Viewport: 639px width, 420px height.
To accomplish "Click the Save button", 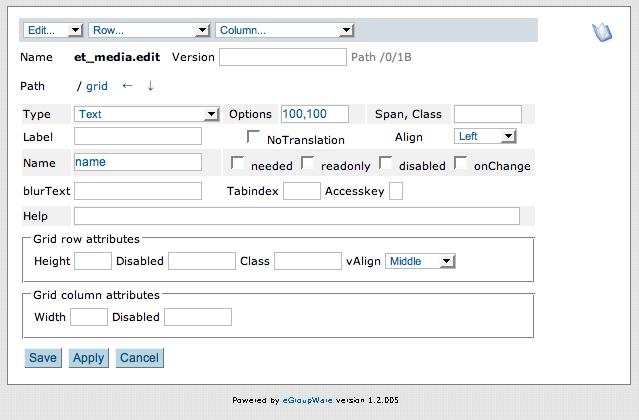I will [43, 358].
